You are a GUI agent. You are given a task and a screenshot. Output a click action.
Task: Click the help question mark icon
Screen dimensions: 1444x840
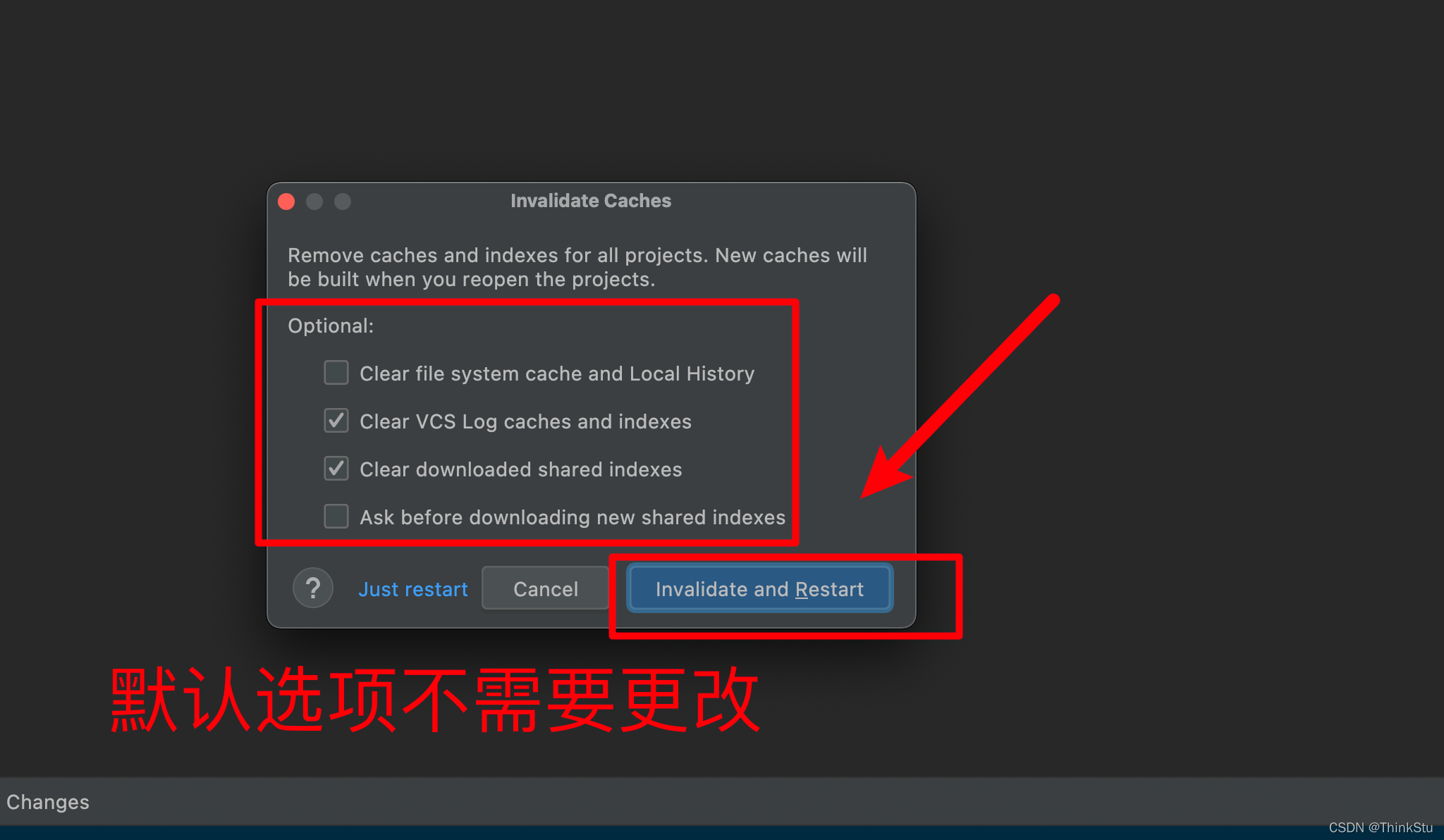point(313,588)
